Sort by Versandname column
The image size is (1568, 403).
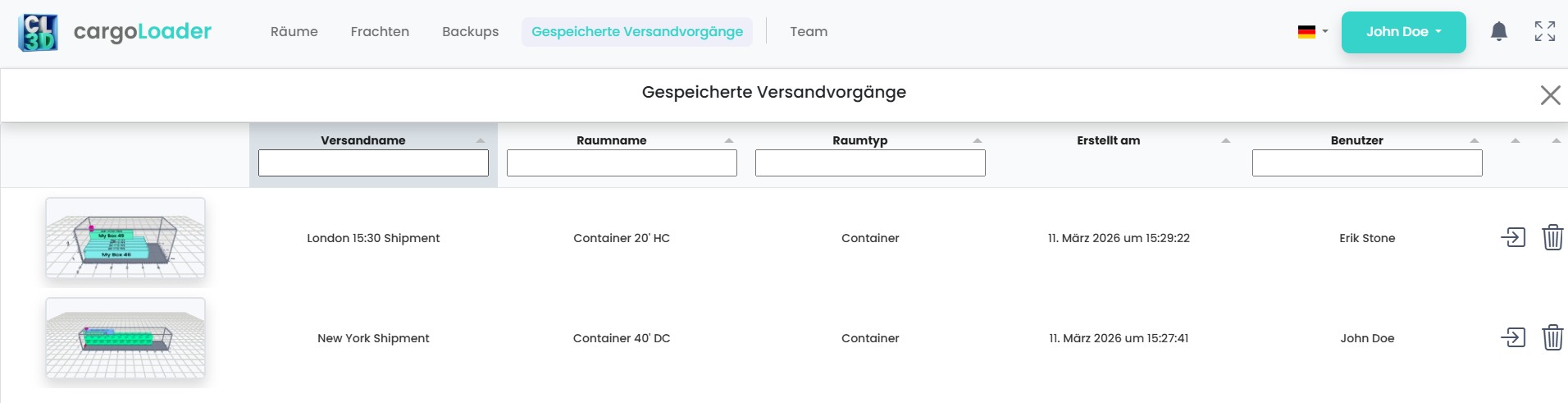point(363,140)
